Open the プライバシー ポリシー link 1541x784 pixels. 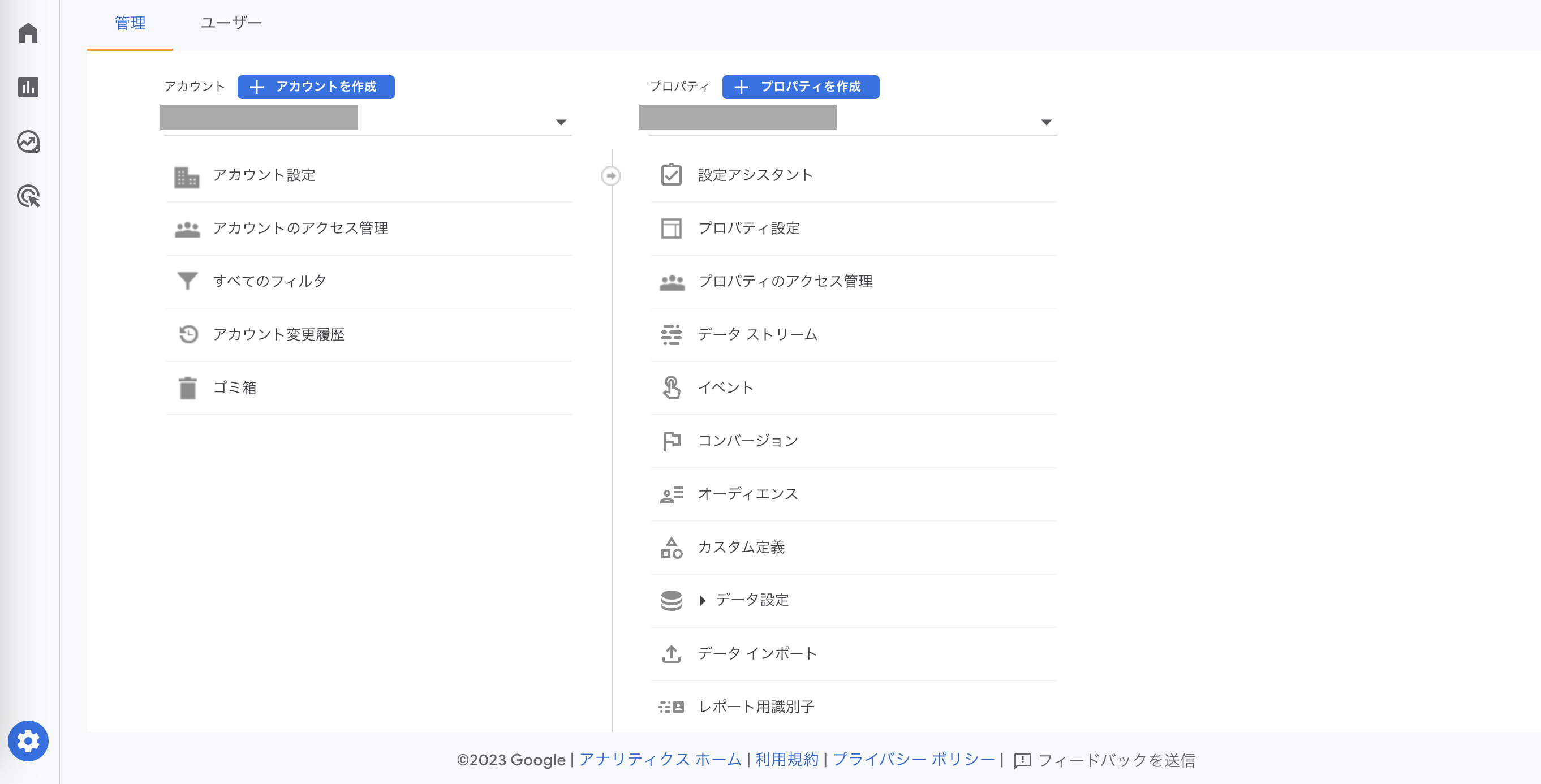point(914,760)
